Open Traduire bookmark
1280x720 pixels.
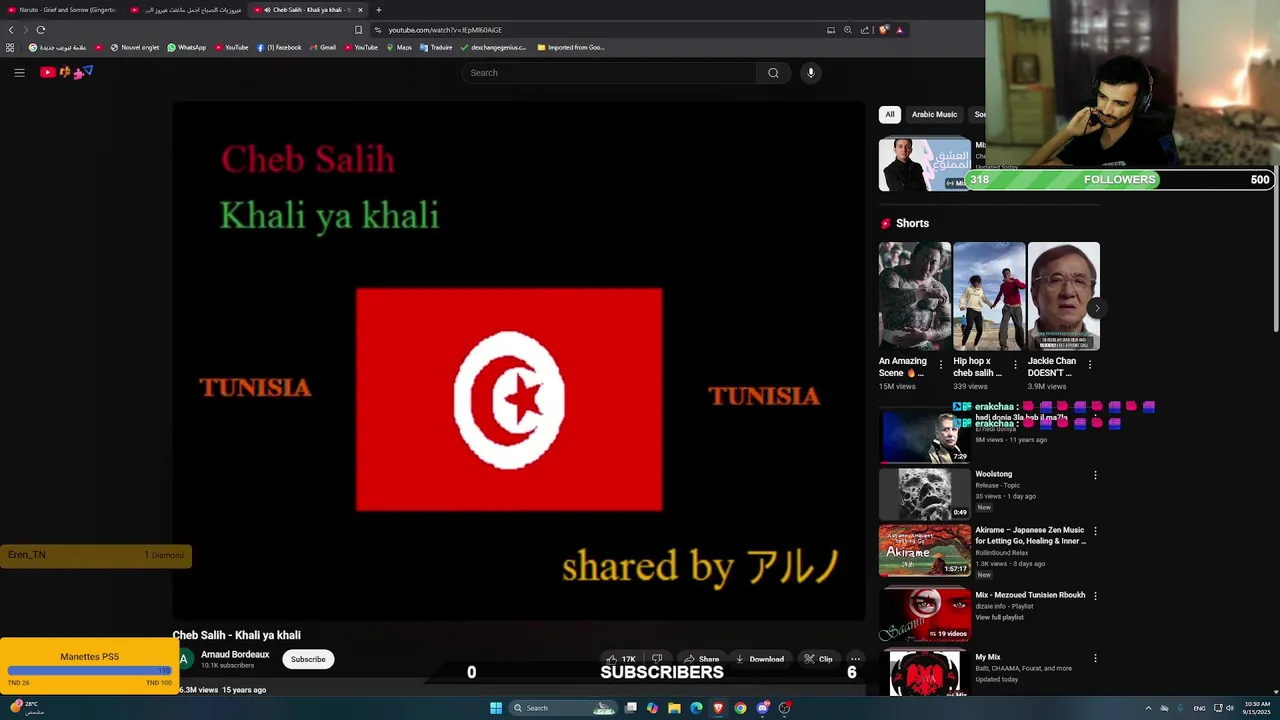436,47
